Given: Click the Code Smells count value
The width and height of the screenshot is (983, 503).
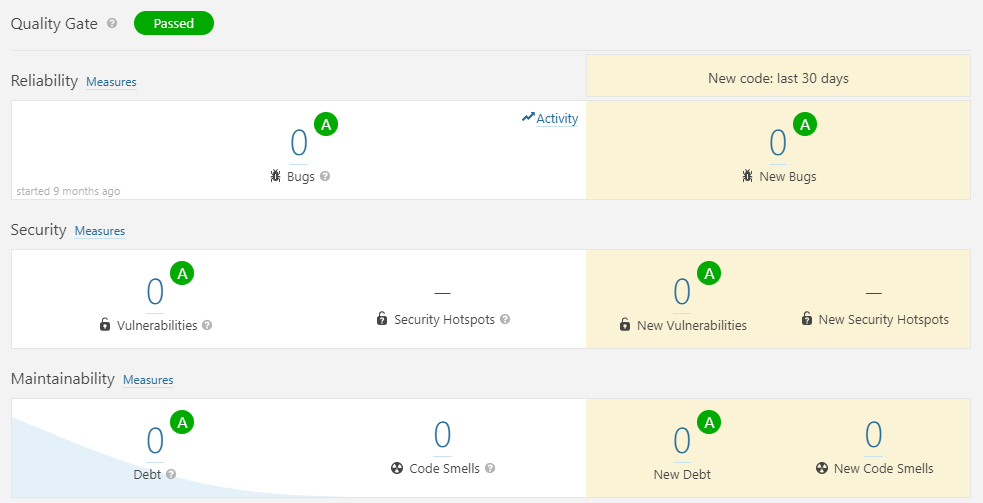Looking at the screenshot, I should click(443, 435).
